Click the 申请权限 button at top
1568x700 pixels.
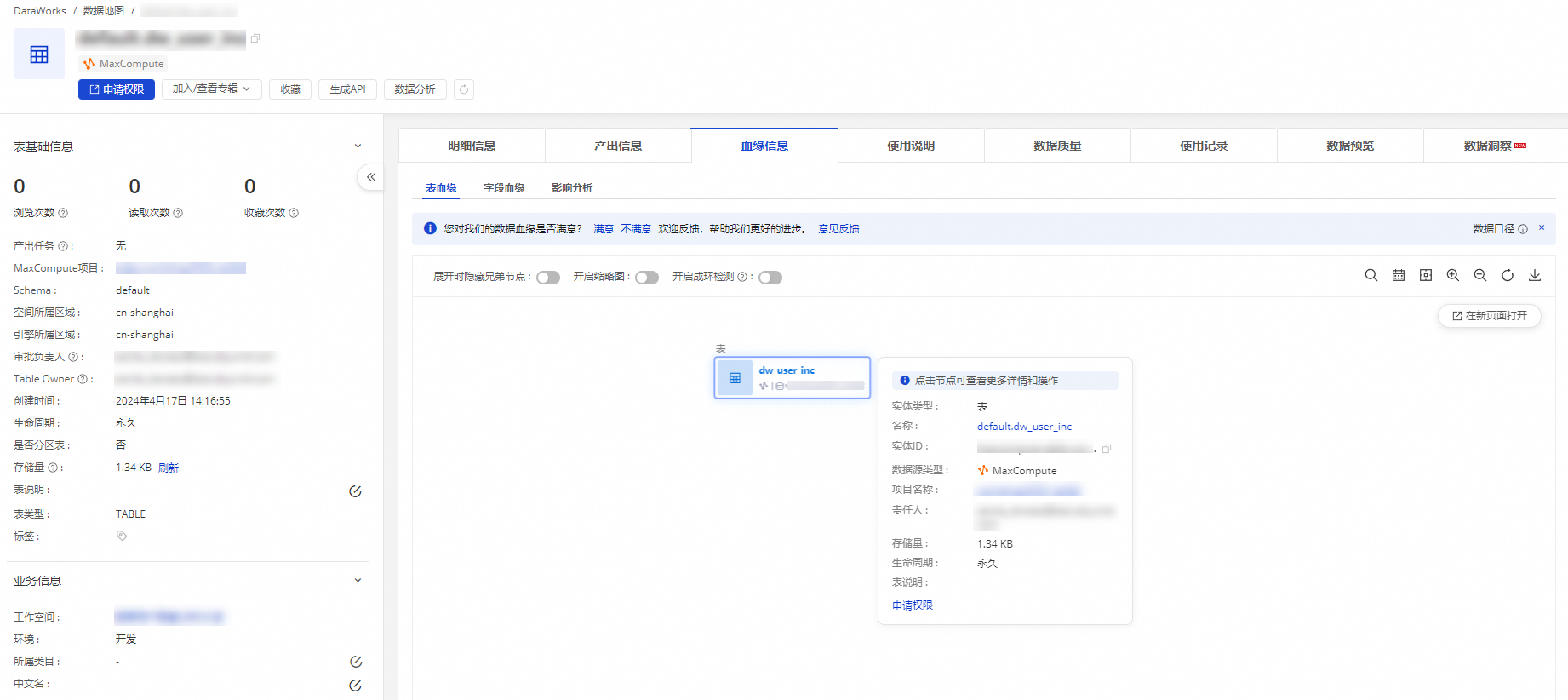[117, 89]
